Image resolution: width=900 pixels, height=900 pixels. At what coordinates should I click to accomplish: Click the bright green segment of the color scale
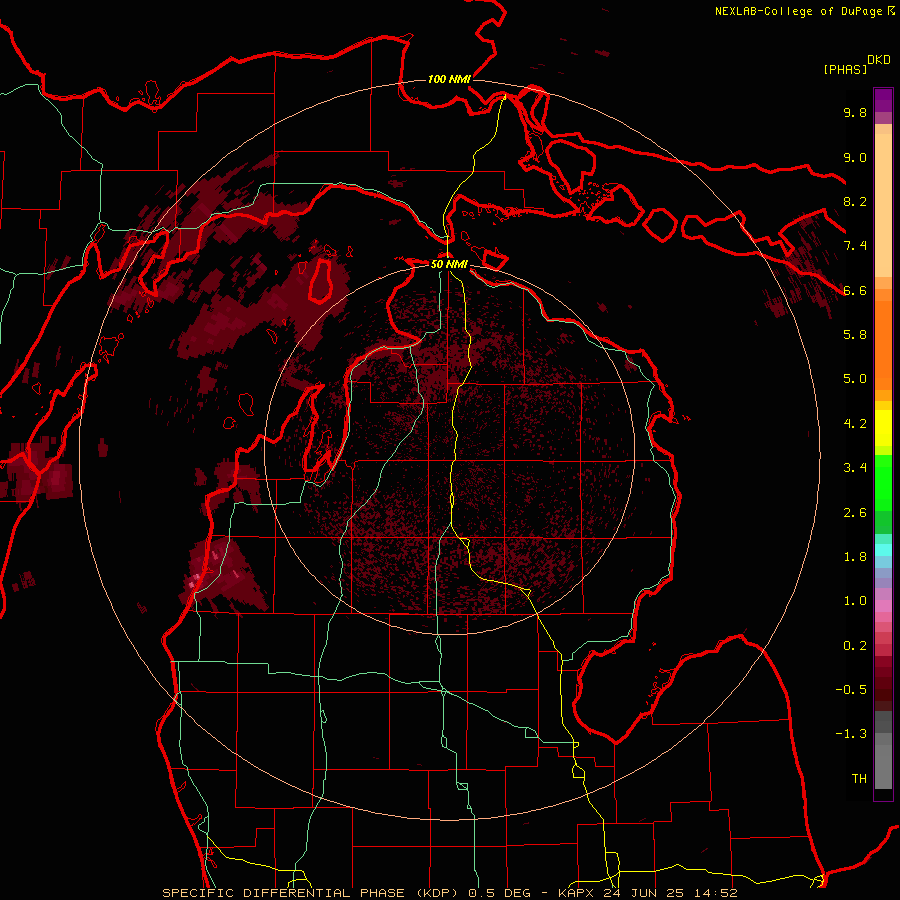883,482
